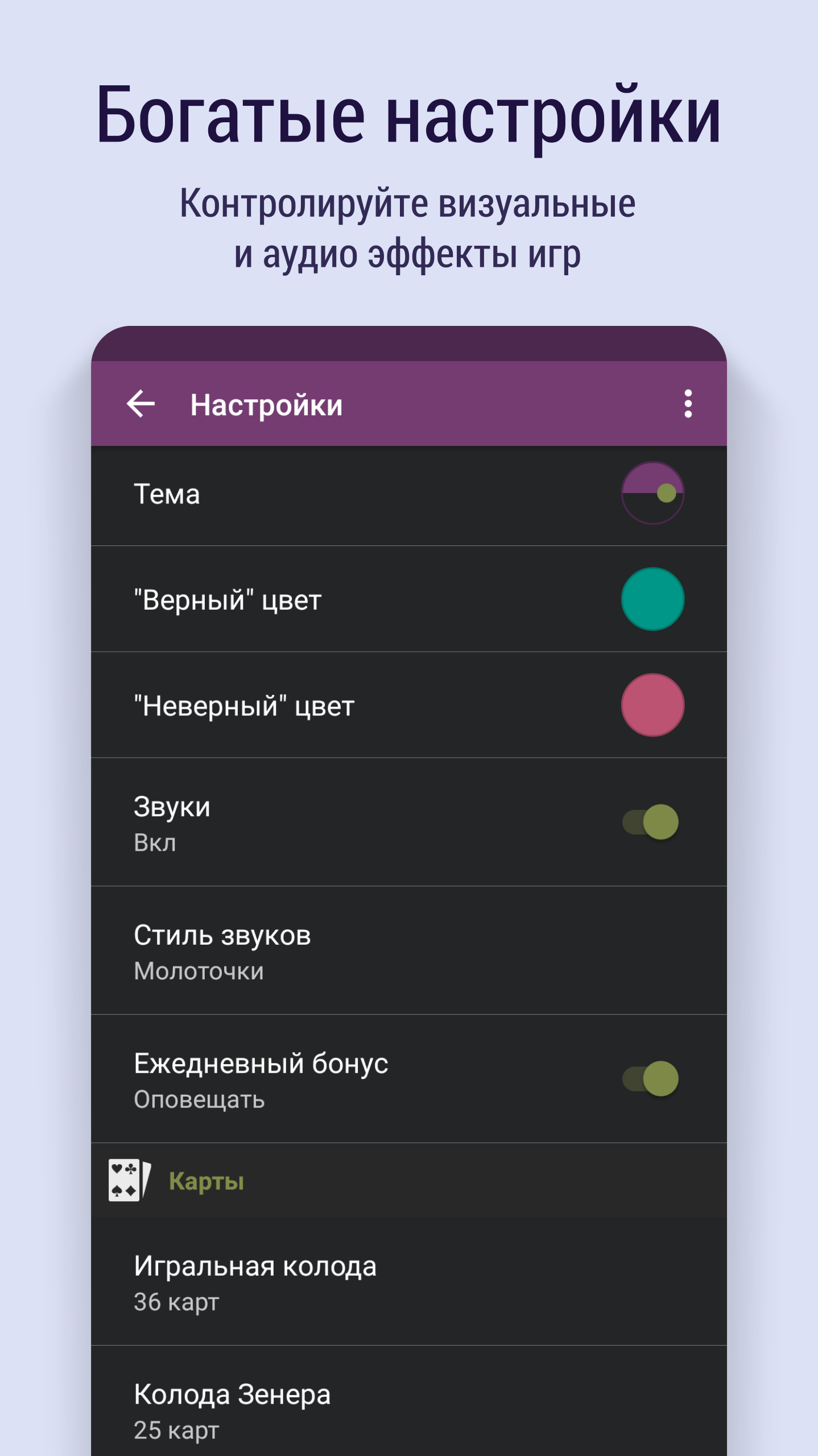Viewport: 818px width, 1456px height.
Task: Open Игральная колода card count options
Action: coord(409,1282)
